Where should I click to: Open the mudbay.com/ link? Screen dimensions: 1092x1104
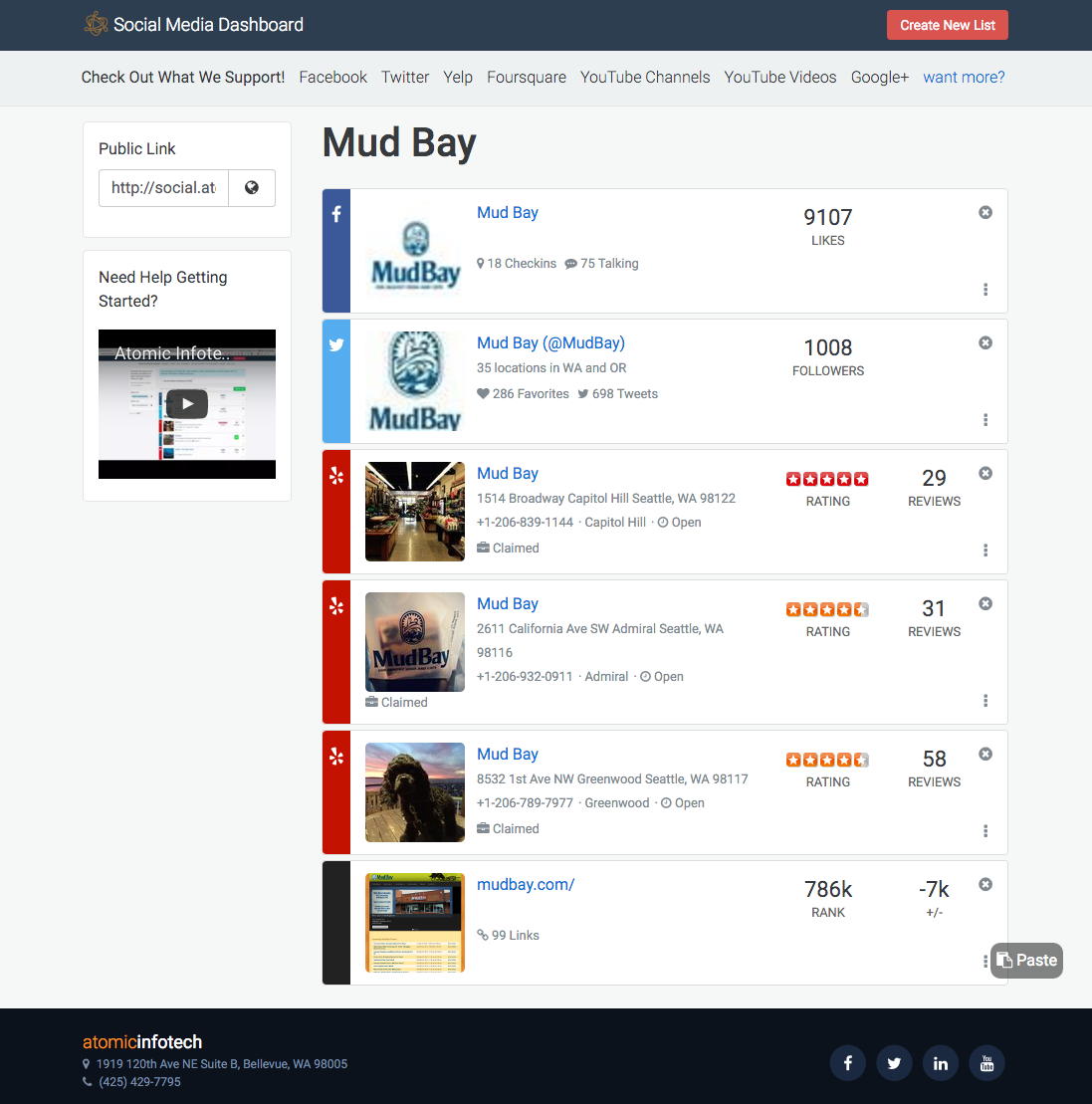[526, 884]
